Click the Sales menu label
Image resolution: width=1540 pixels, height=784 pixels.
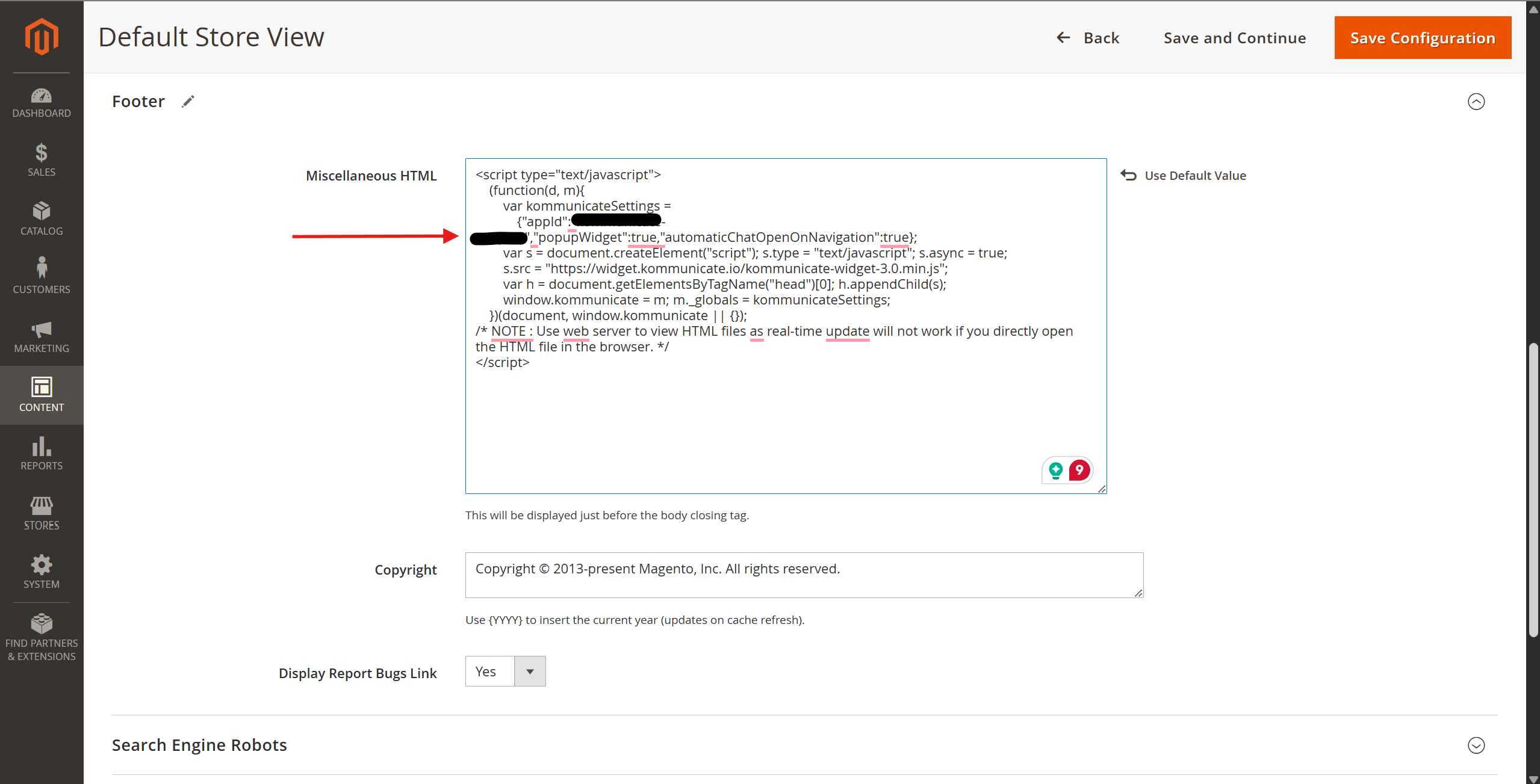point(42,172)
